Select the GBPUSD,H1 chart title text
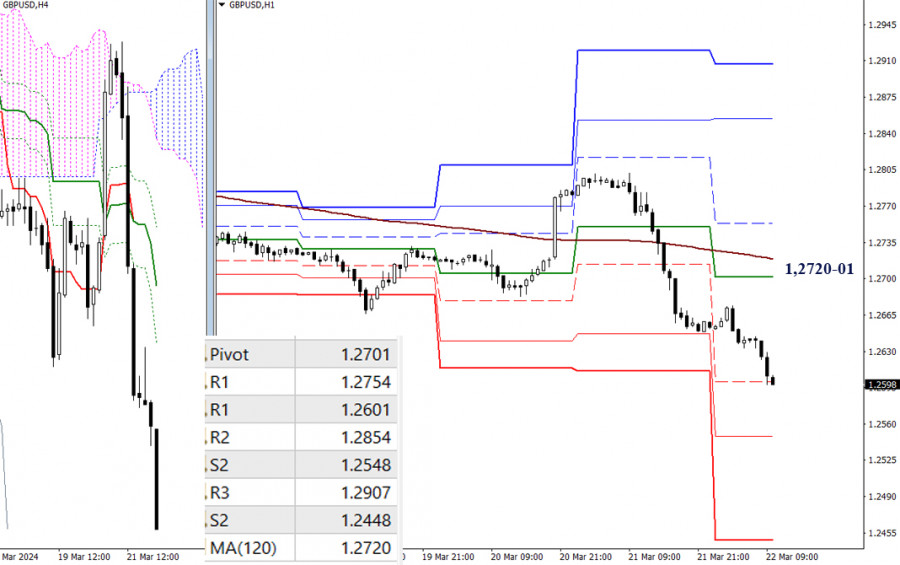This screenshot has width=900, height=565. tap(252, 5)
